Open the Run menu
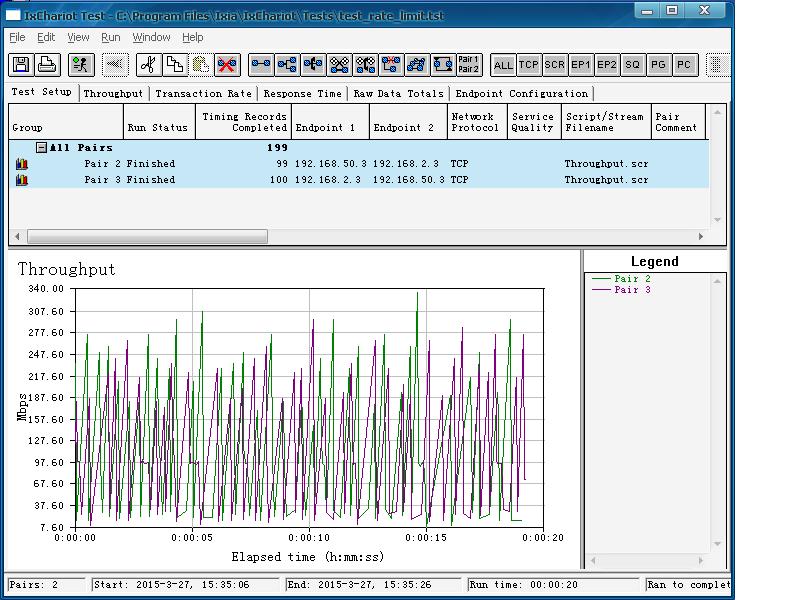Screen dimensions: 800x600 (x=111, y=37)
